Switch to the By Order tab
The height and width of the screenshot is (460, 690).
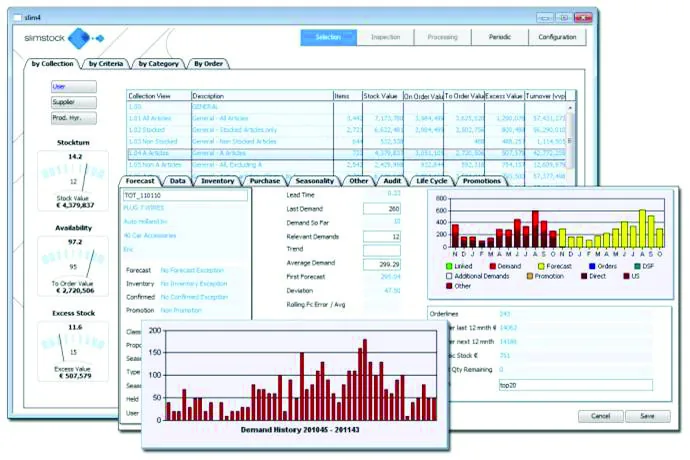pyautogui.click(x=209, y=64)
